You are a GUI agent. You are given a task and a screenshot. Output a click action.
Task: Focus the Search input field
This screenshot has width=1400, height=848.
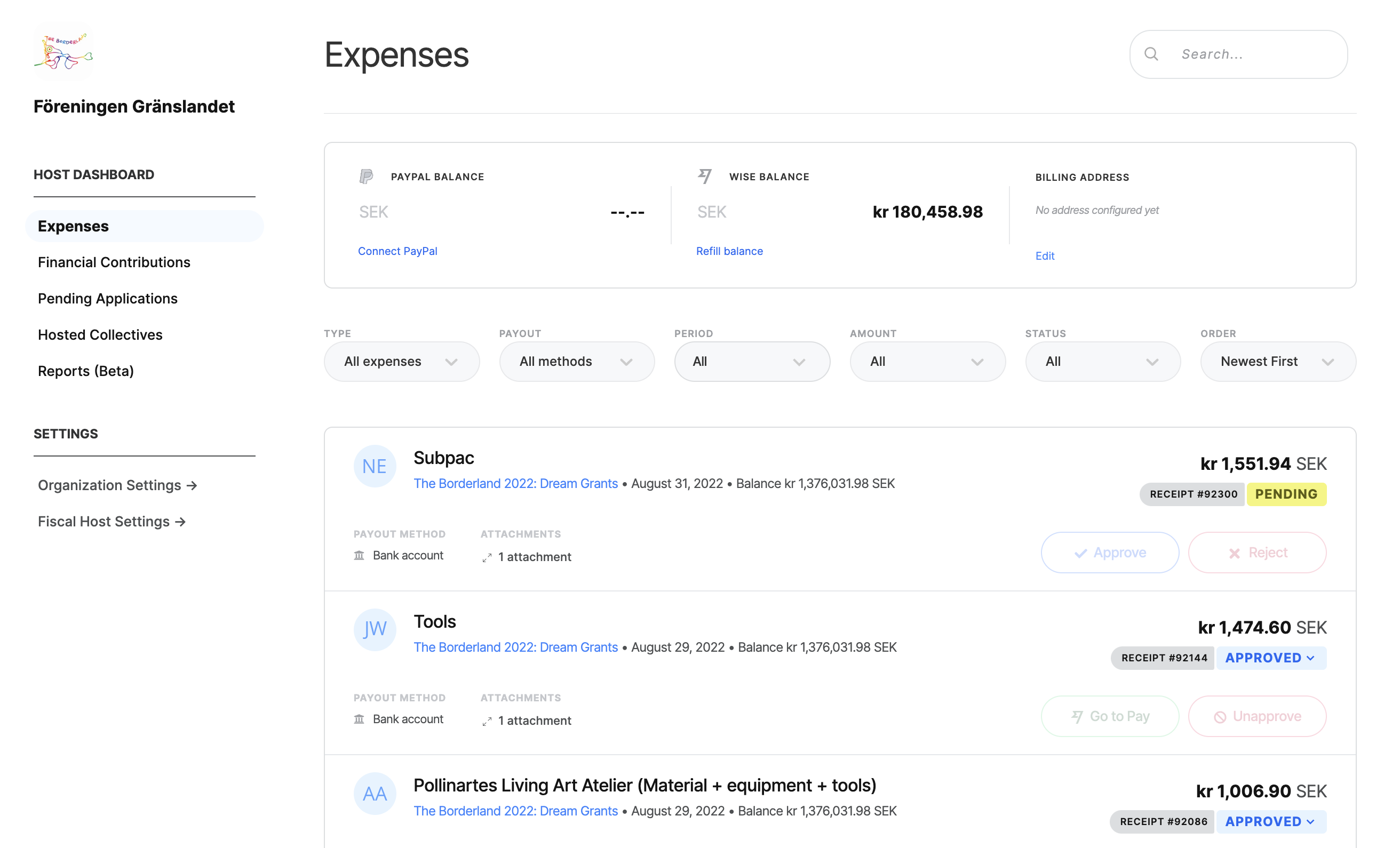(x=1250, y=54)
